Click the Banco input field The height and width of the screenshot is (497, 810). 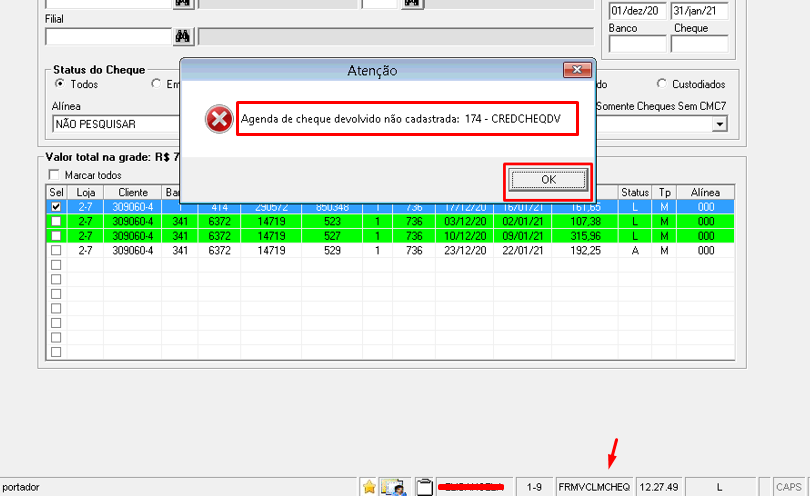pos(637,44)
